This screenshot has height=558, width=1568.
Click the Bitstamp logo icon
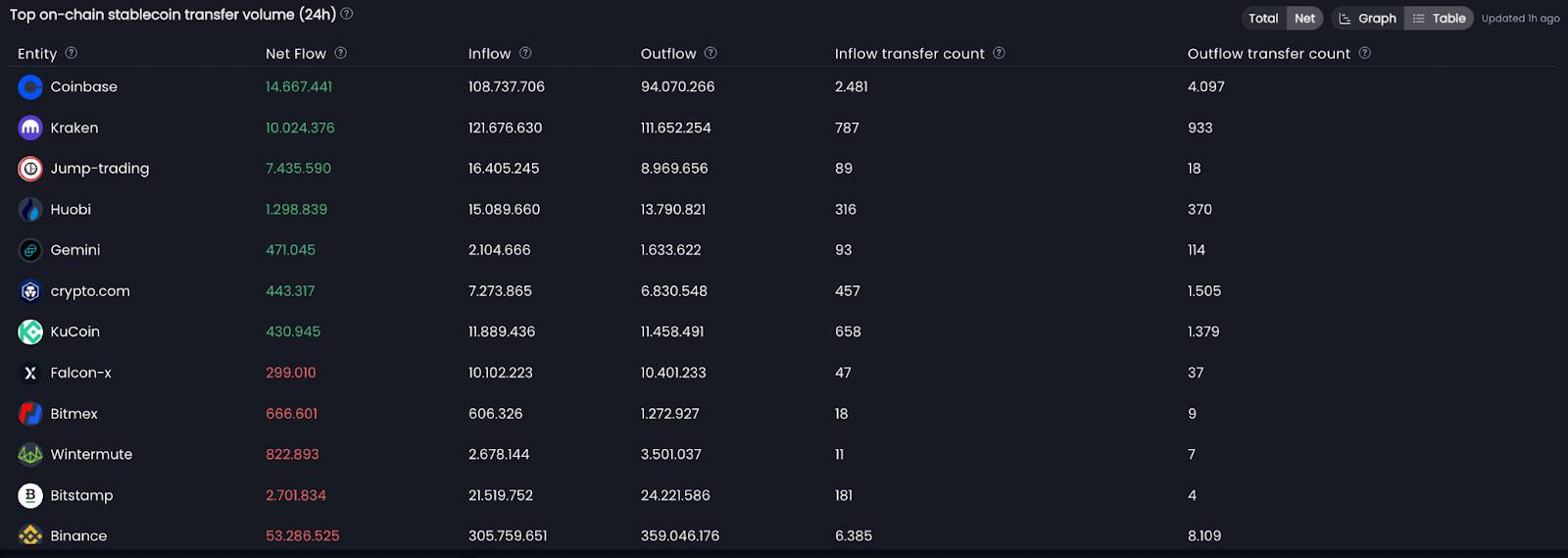(30, 495)
